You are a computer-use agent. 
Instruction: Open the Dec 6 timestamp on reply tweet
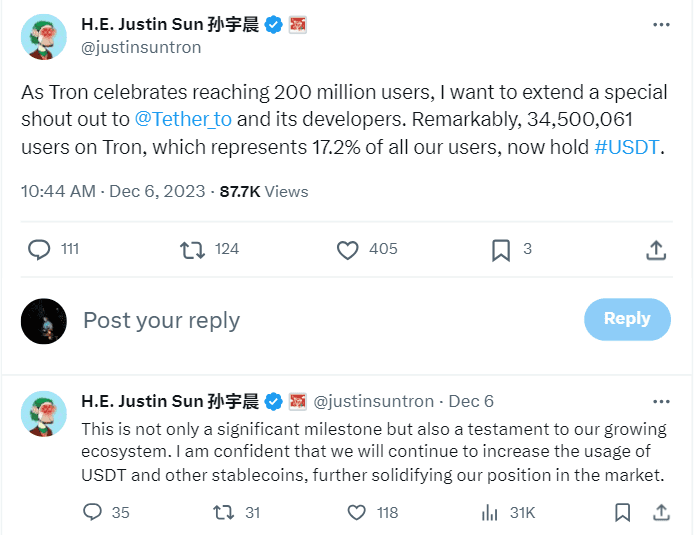[471, 401]
